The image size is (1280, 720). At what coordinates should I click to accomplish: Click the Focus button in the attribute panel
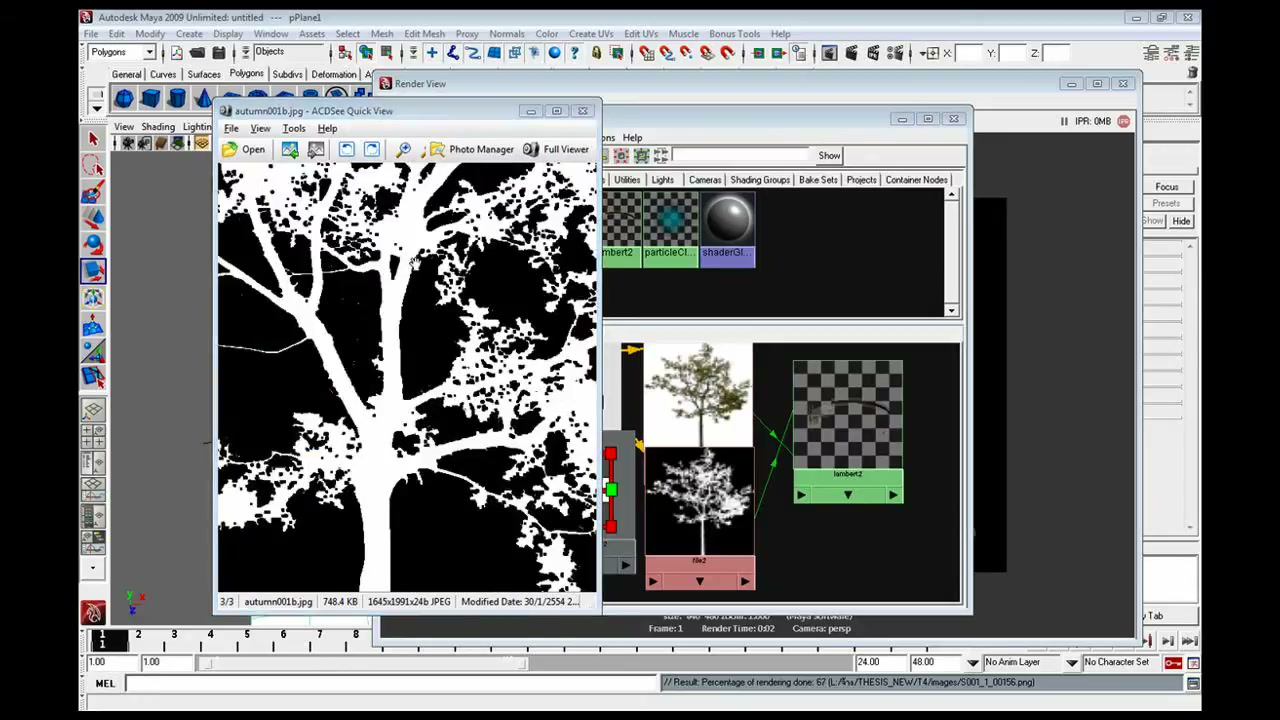tap(1167, 187)
